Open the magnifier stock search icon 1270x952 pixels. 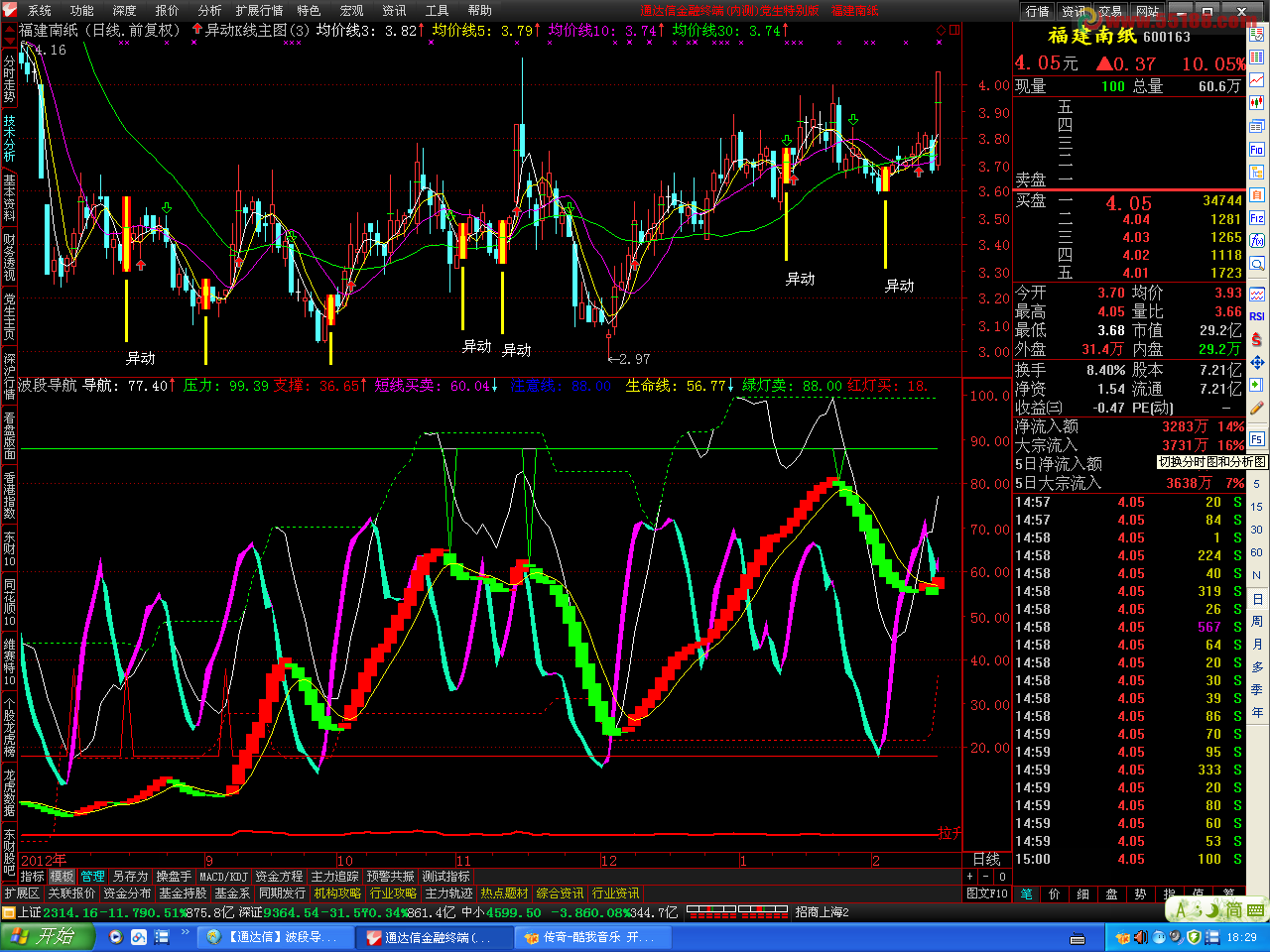1256,266
